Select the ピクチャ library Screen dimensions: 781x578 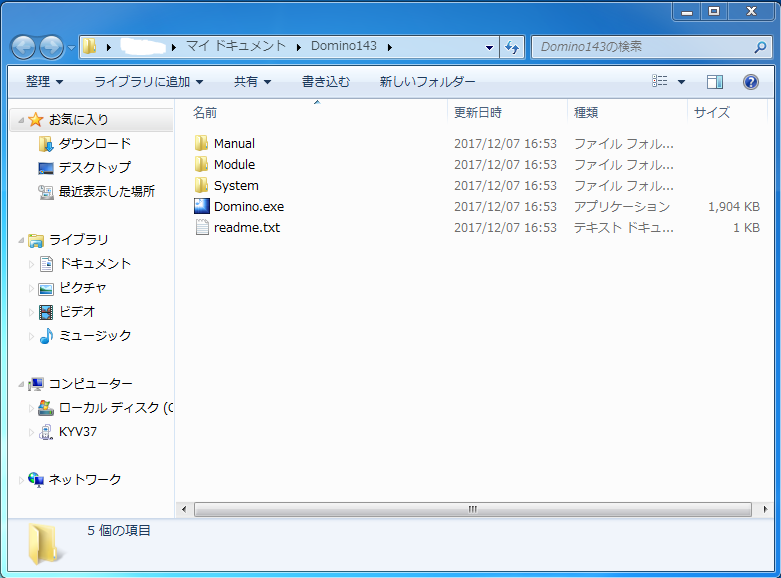83,288
